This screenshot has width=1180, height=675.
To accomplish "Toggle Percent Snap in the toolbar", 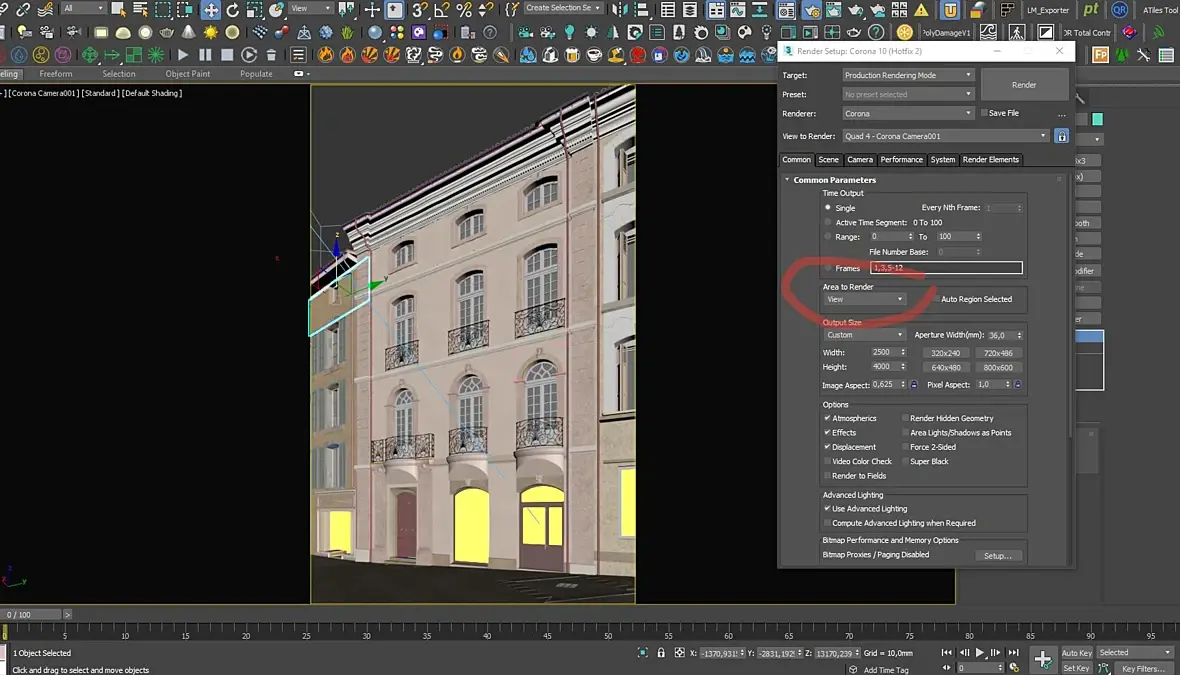I will 463,10.
